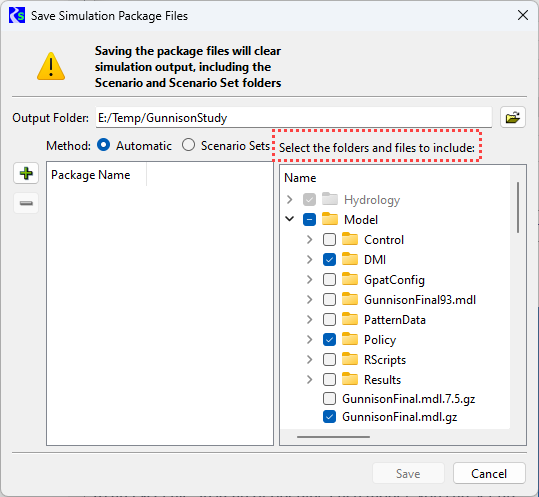The height and width of the screenshot is (497, 539).
Task: Select the Automatic method radio button
Action: (x=103, y=145)
